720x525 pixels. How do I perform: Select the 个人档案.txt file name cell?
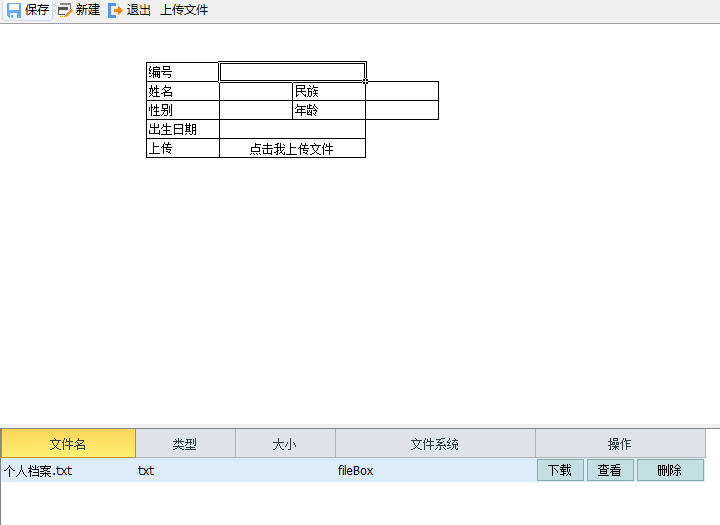click(x=68, y=470)
